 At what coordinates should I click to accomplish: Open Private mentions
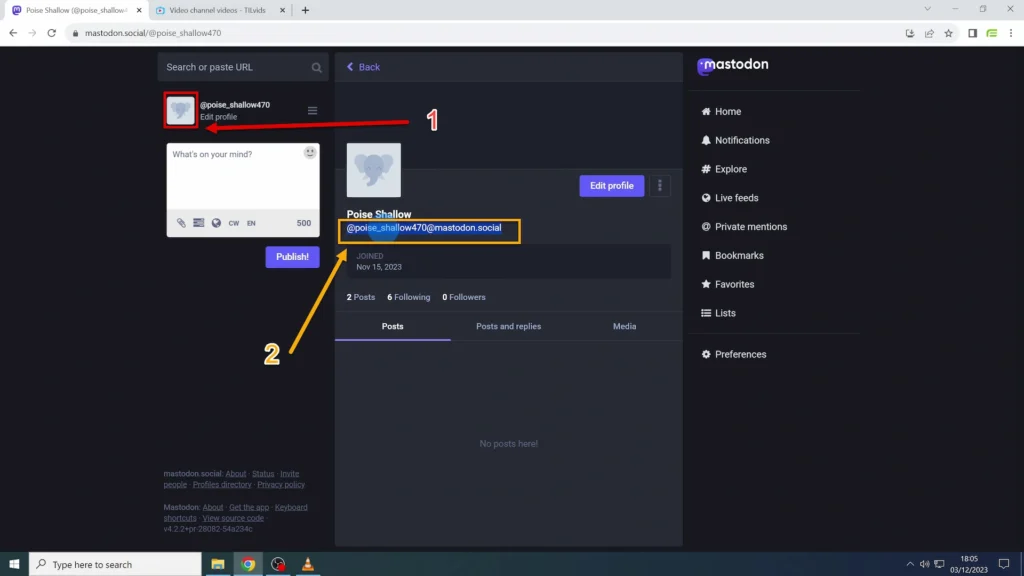(744, 227)
